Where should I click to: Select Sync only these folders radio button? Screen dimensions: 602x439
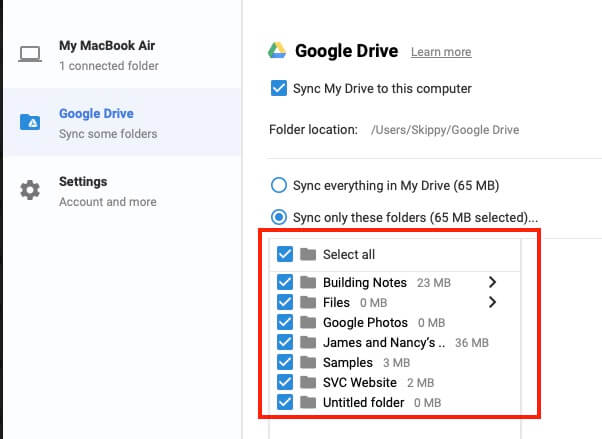[x=279, y=217]
